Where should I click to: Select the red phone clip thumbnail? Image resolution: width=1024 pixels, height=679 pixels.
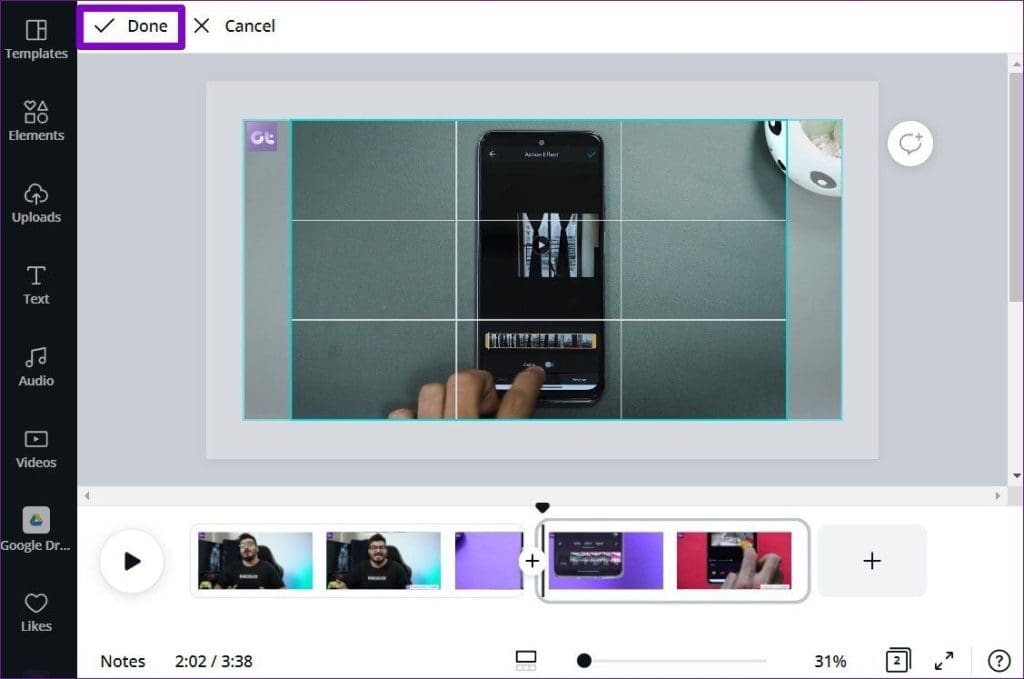coord(736,561)
